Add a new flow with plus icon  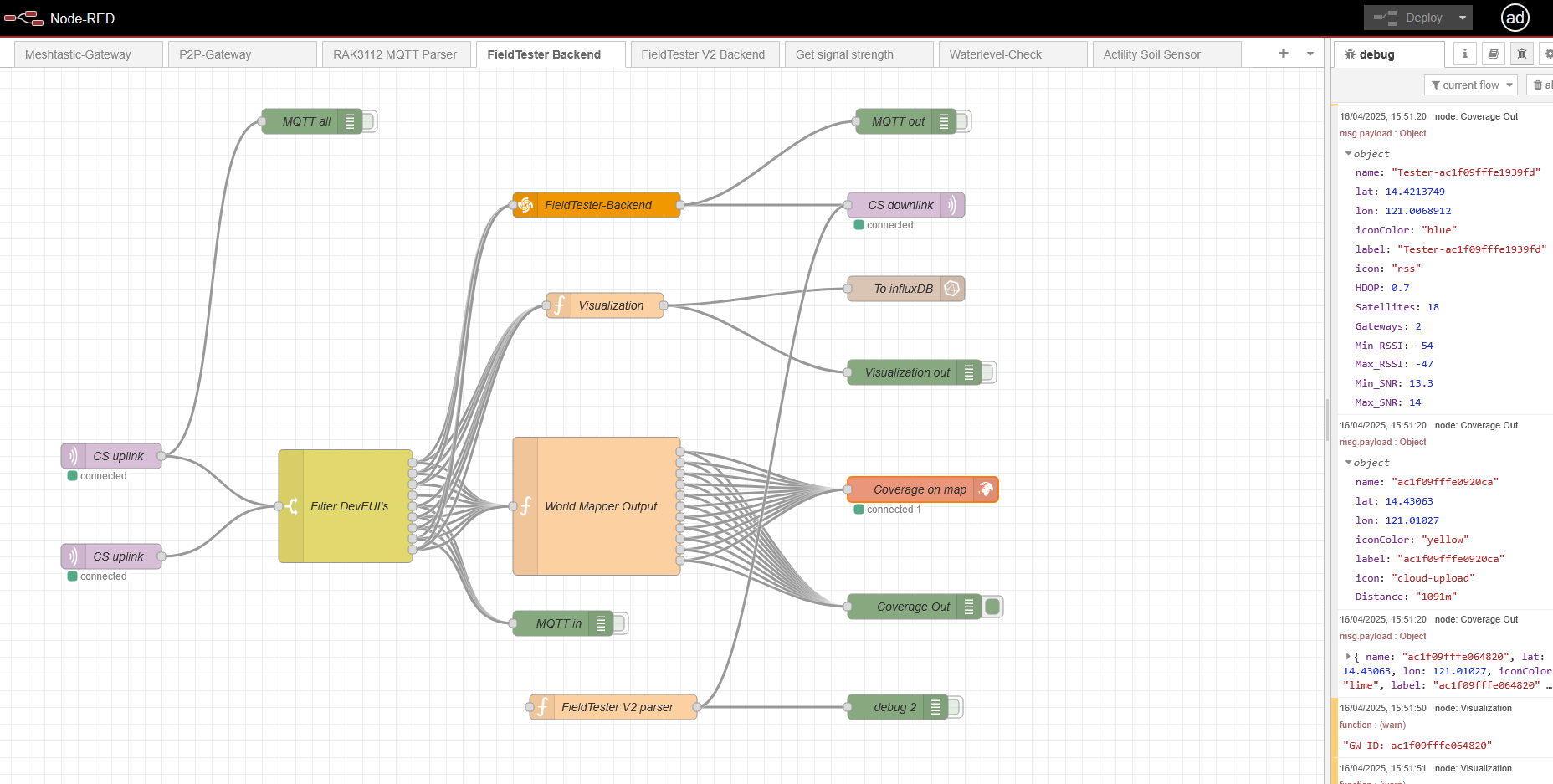(x=1284, y=54)
